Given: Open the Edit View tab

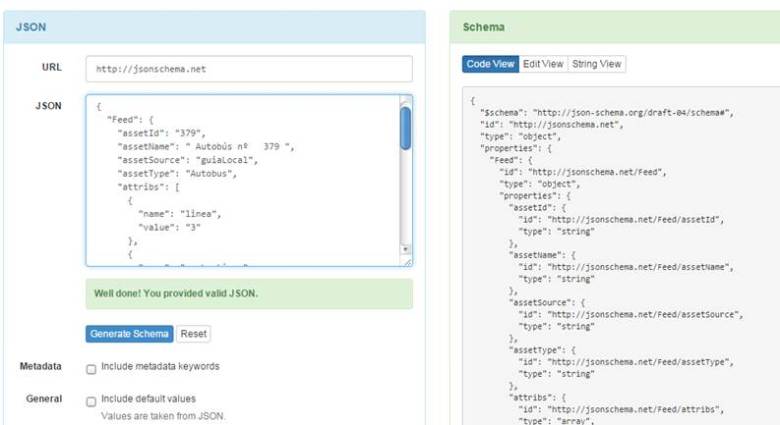Looking at the screenshot, I should 543,64.
